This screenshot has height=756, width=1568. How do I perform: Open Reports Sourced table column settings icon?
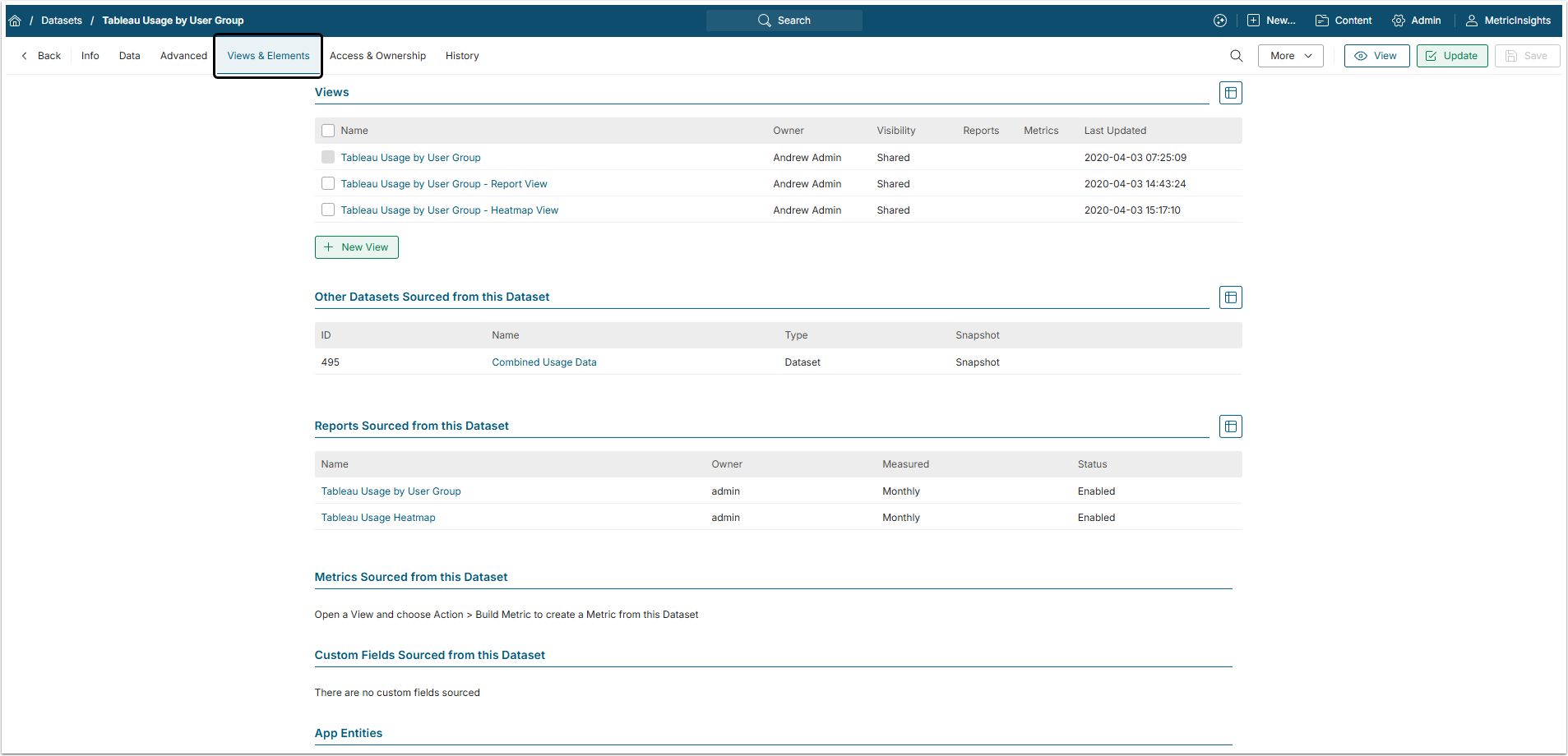click(x=1230, y=426)
